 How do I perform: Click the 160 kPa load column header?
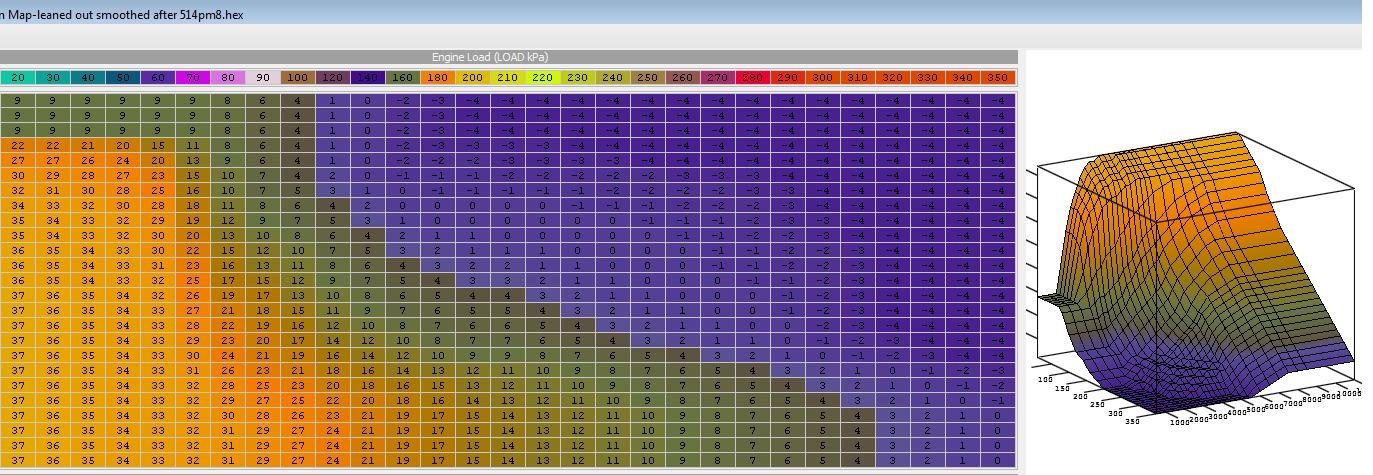402,77
